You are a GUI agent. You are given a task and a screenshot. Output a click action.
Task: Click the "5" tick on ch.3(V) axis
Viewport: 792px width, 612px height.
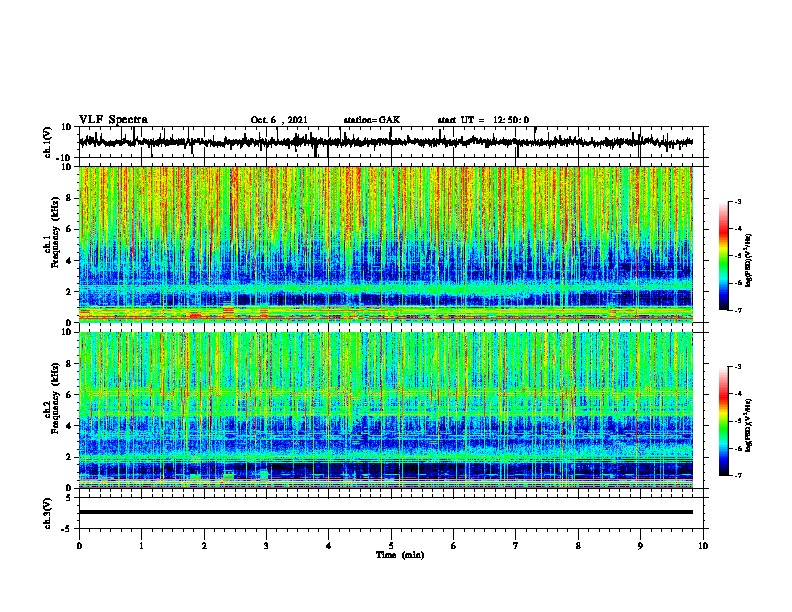(69, 497)
